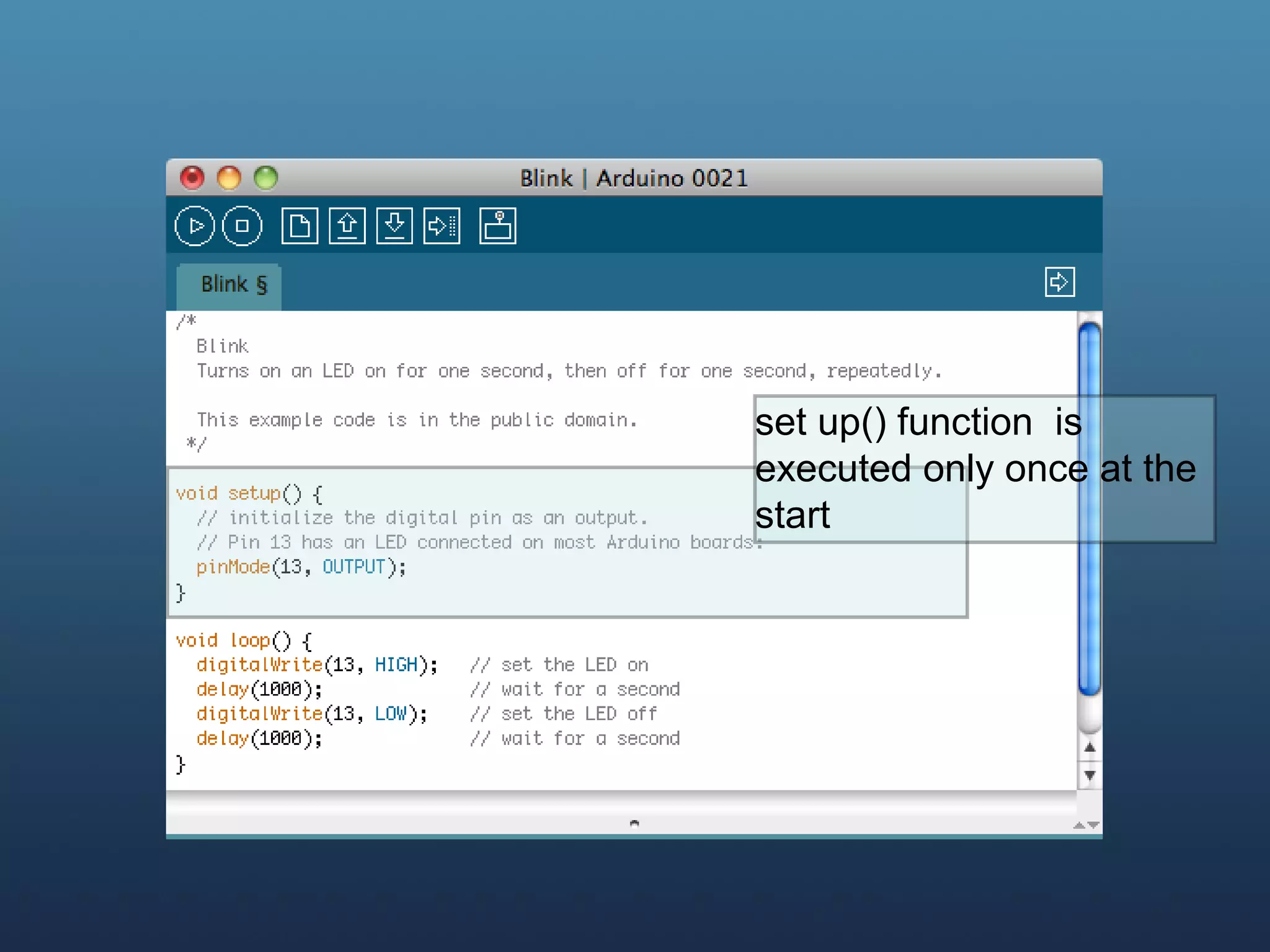The image size is (1270, 952).
Task: Open the tab menu arrow button
Action: tap(1059, 282)
